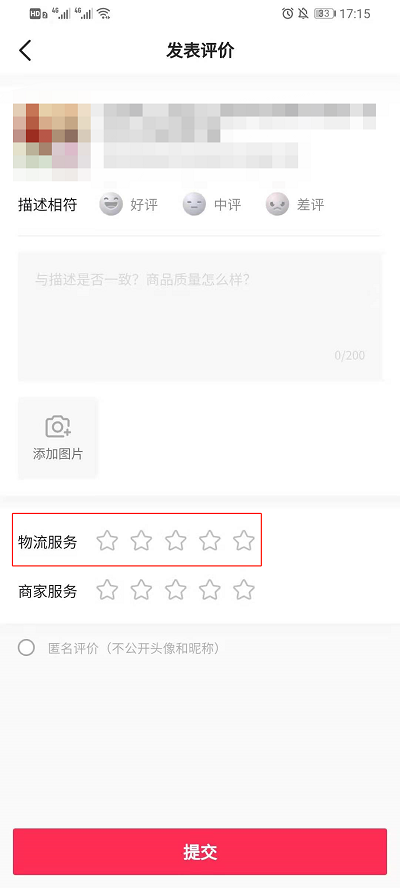Rate 物流服务 three stars

coord(176,541)
